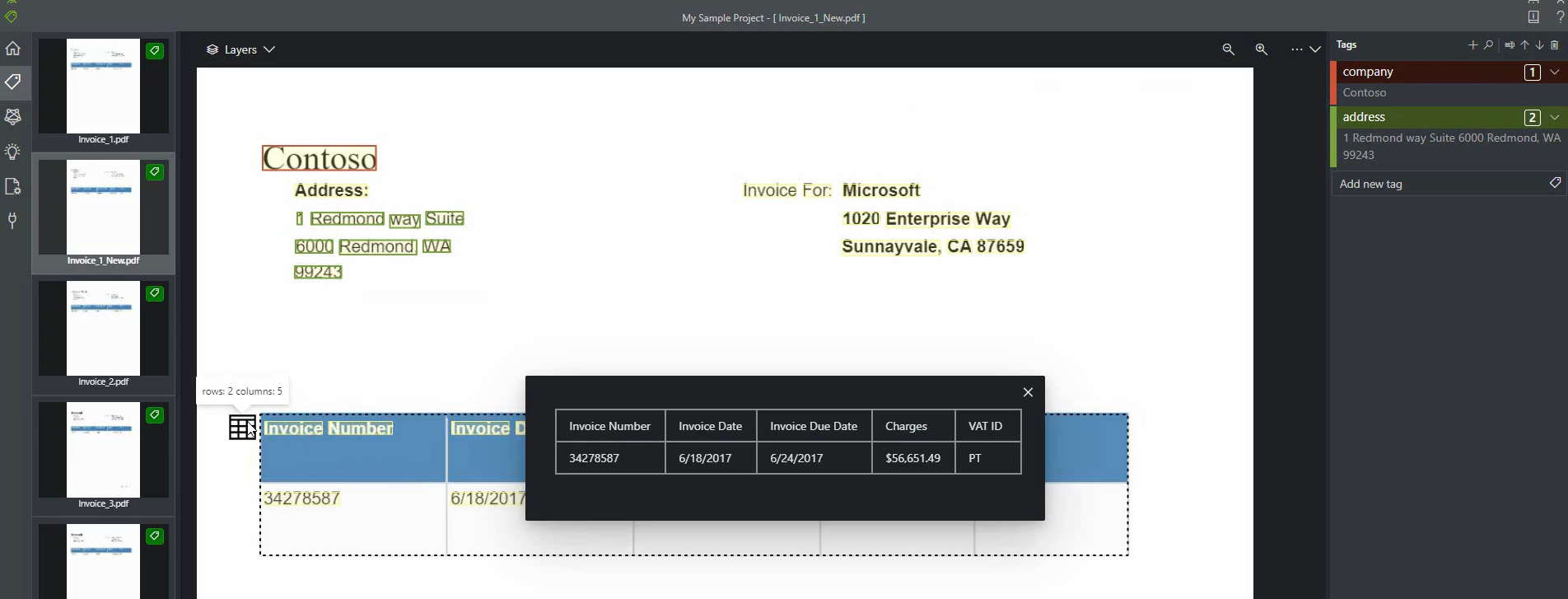Image resolution: width=1568 pixels, height=599 pixels.
Task: Search tags with magnifier icon
Action: coord(1488,45)
